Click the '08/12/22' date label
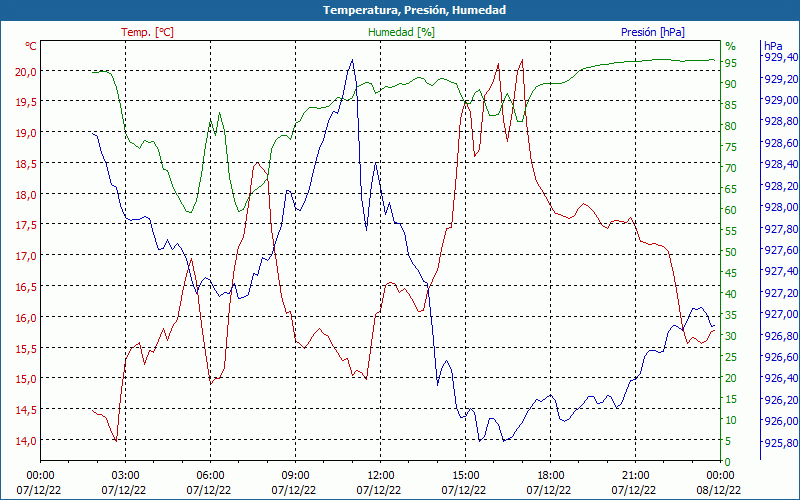The width and height of the screenshot is (800, 500). (x=718, y=490)
